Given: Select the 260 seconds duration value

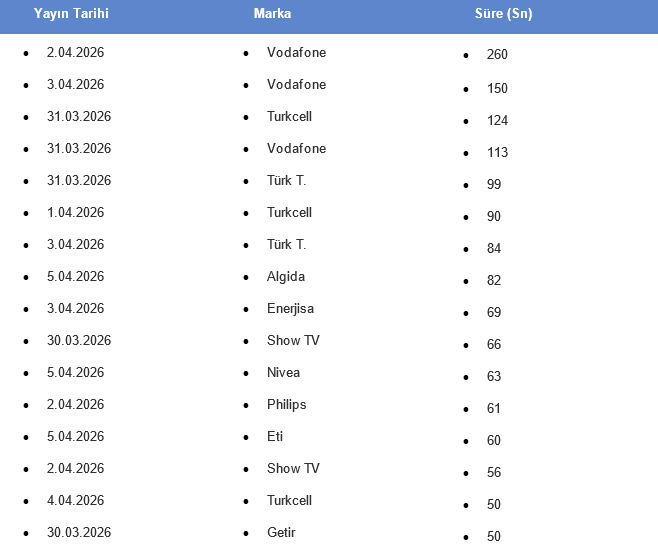Looking at the screenshot, I should tap(497, 55).
